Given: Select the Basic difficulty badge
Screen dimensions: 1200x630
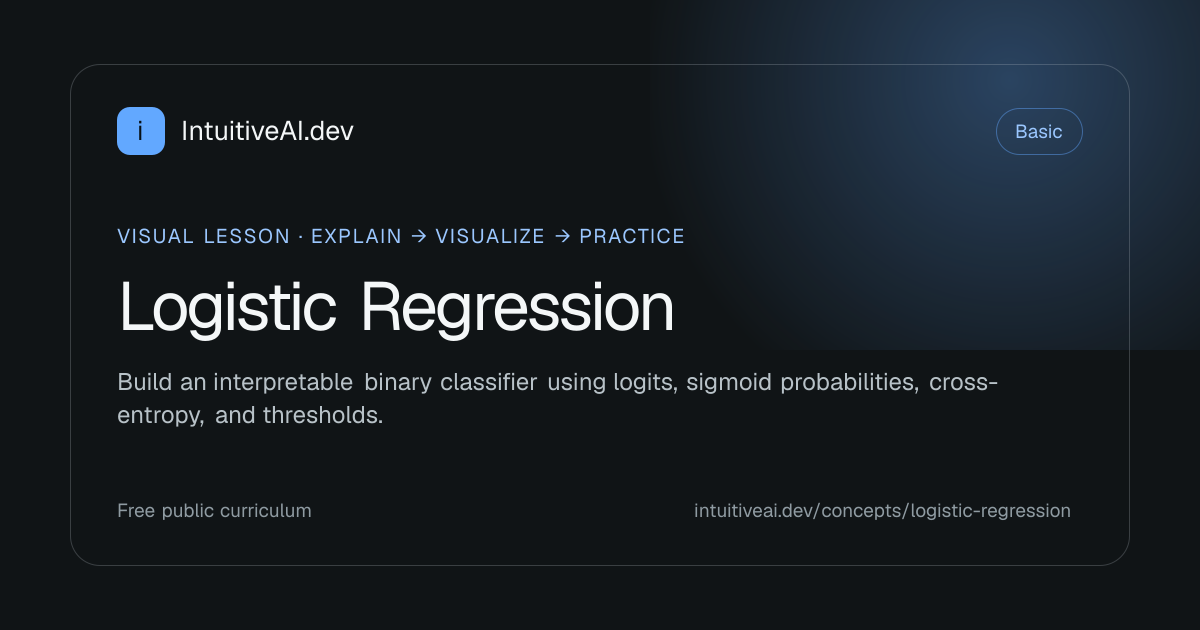Looking at the screenshot, I should tap(1039, 131).
